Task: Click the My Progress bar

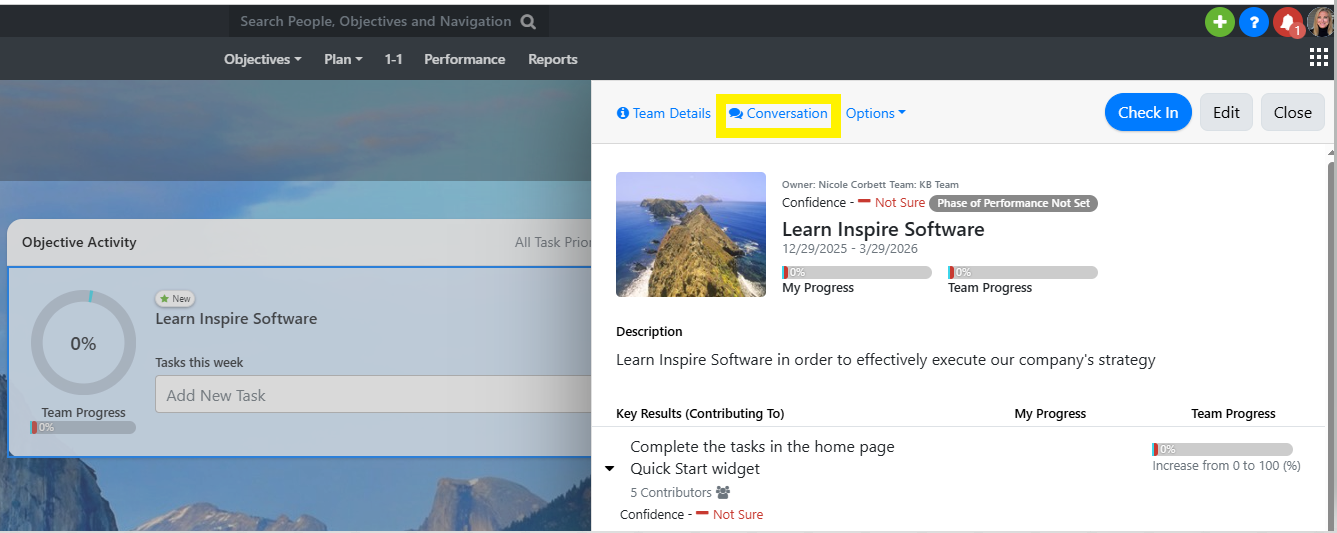Action: tap(856, 272)
